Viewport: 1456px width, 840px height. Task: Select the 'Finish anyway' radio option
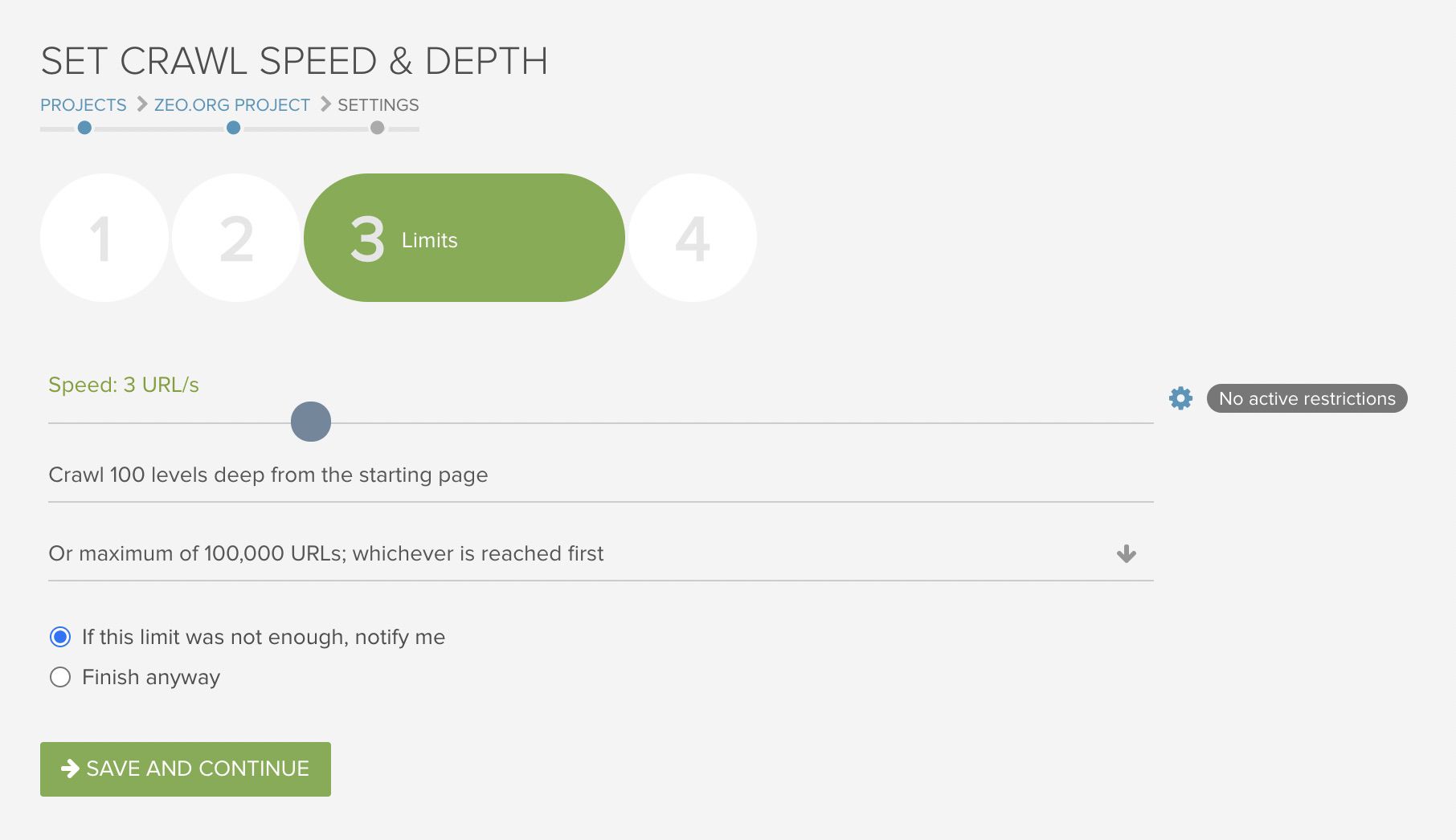(x=60, y=677)
